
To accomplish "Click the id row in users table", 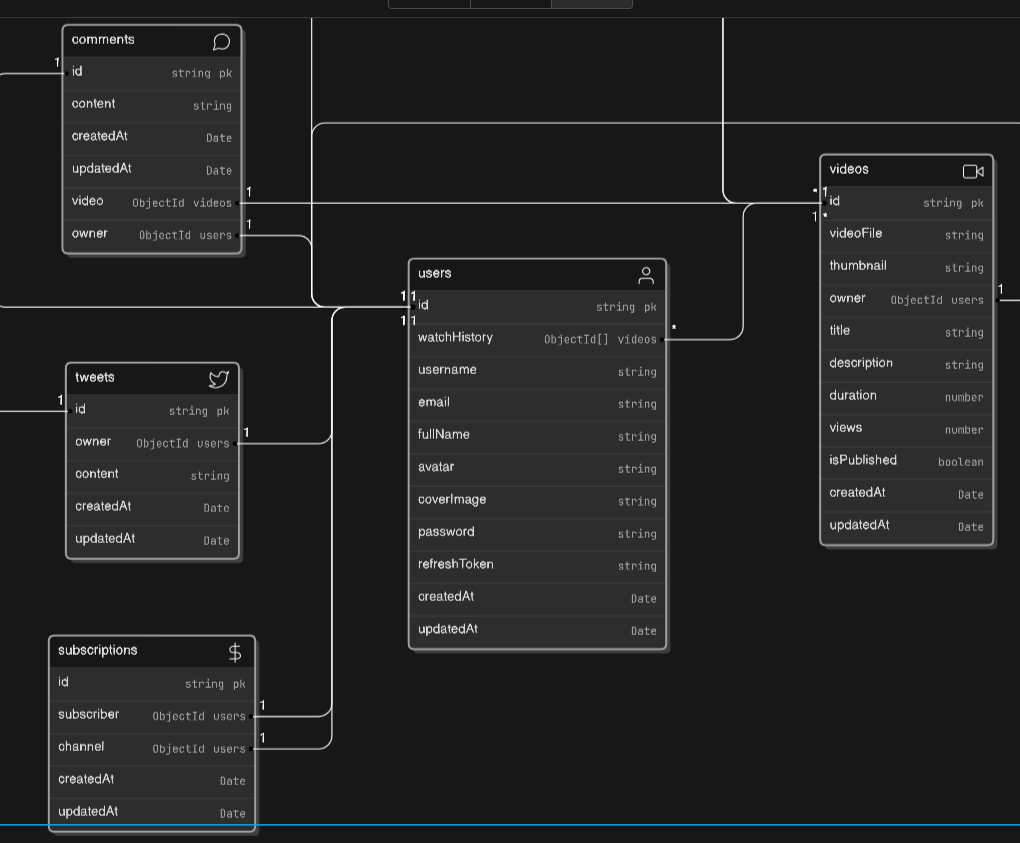I will tap(537, 307).
